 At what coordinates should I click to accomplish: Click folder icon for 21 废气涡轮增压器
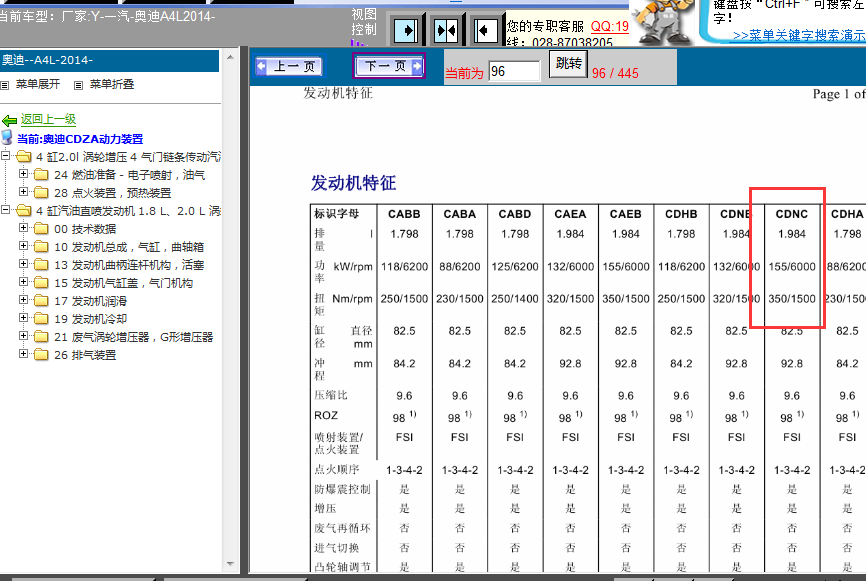tap(41, 337)
